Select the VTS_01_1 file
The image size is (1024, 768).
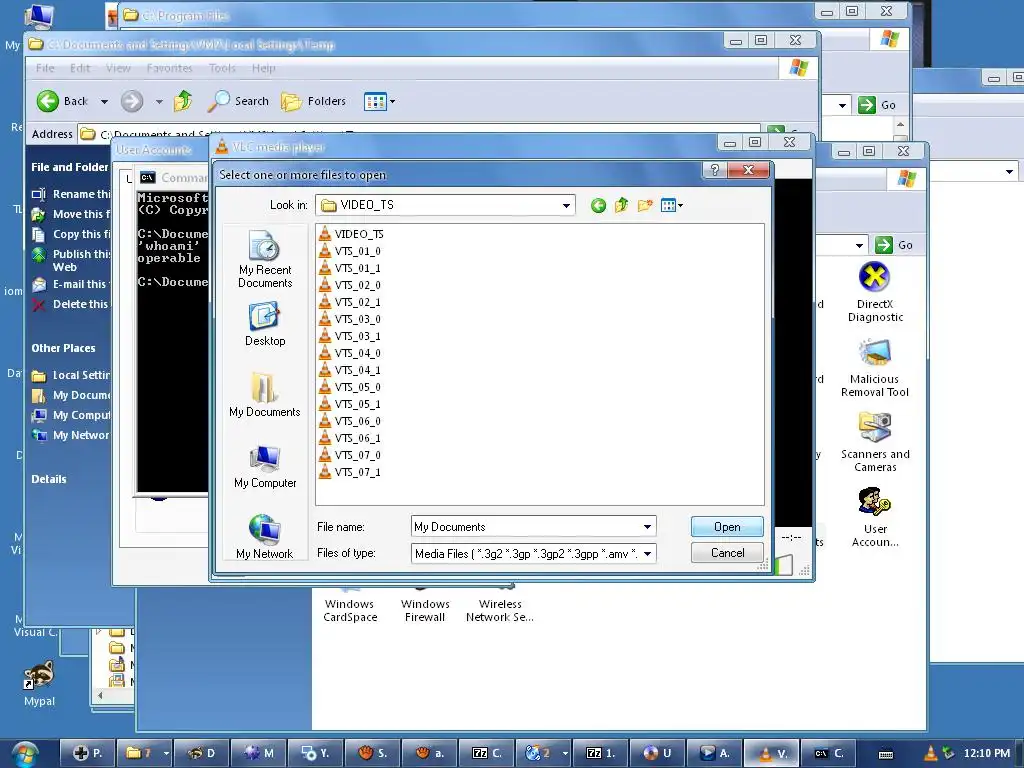(x=349, y=268)
